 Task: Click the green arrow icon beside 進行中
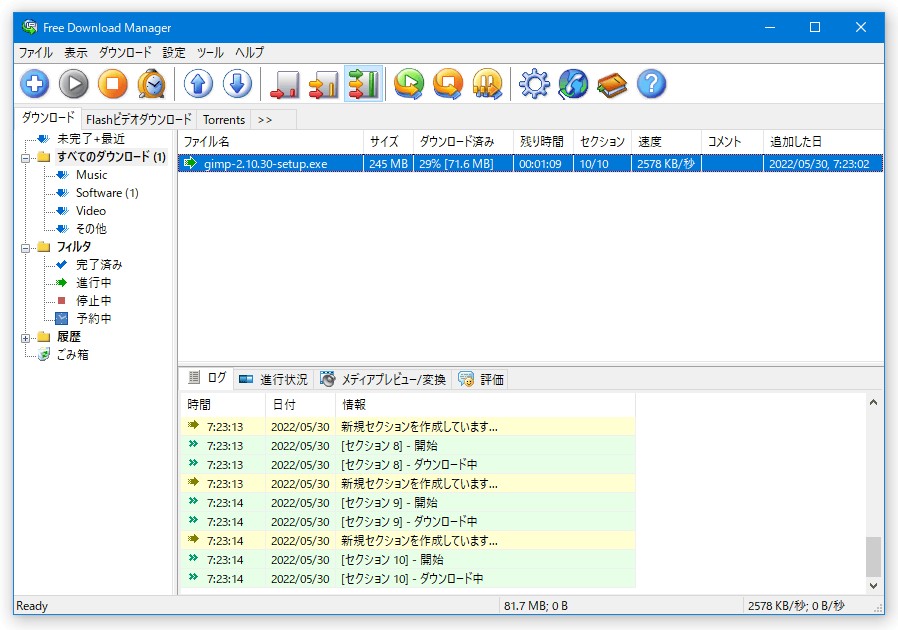click(x=61, y=282)
